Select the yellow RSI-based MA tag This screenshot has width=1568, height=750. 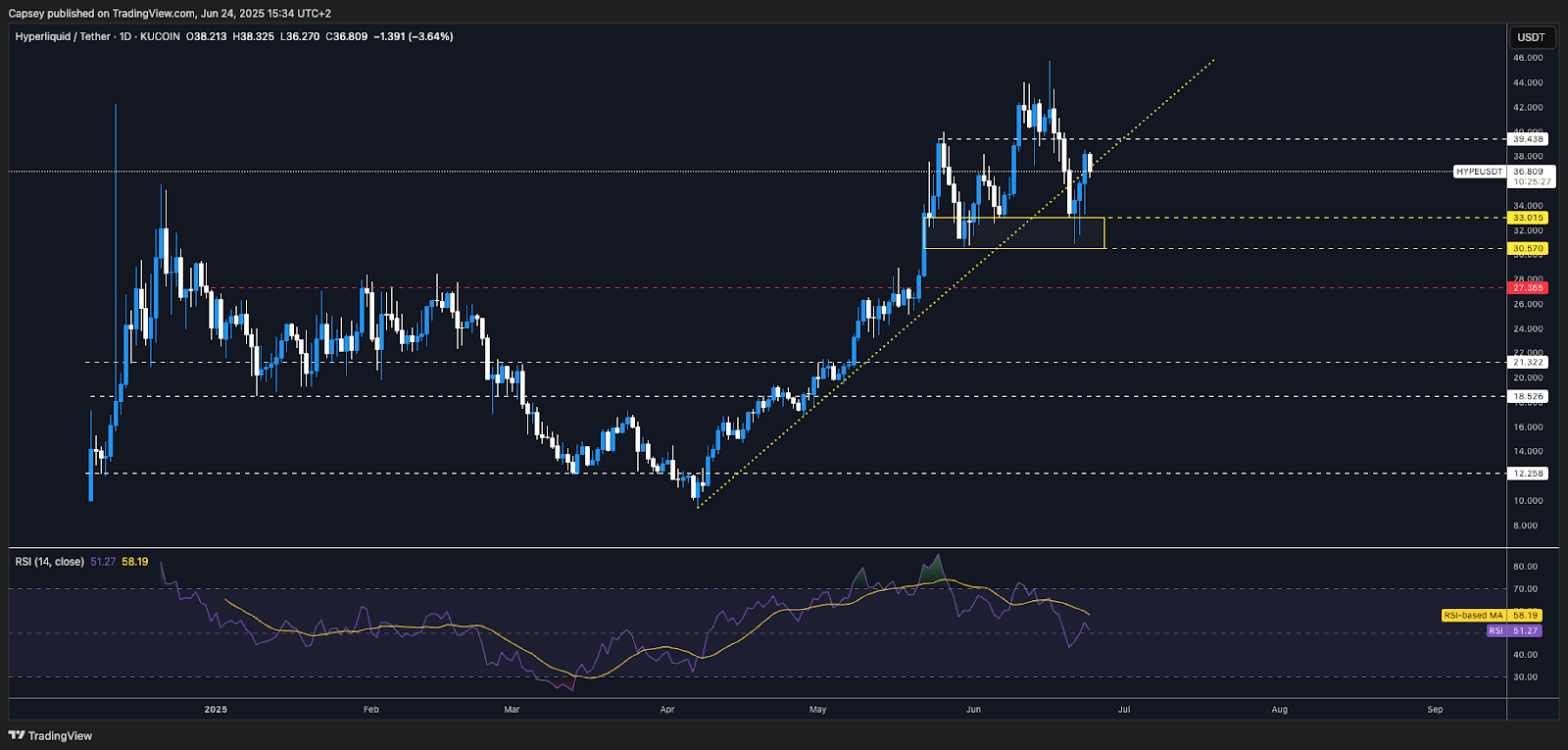point(1473,616)
